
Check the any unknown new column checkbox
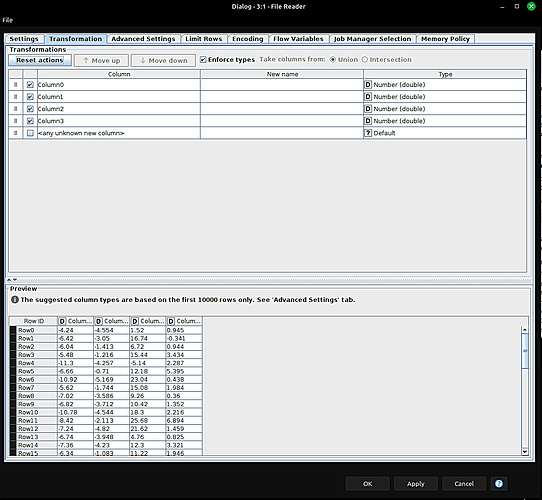[30, 133]
